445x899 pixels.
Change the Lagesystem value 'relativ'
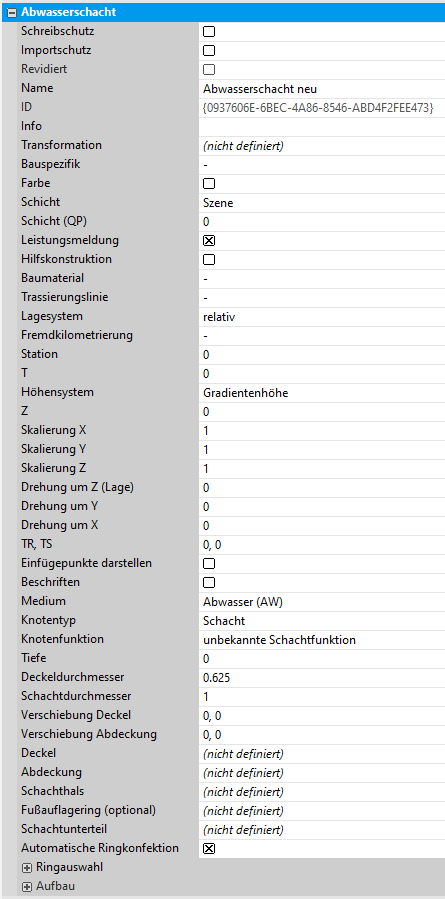pyautogui.click(x=322, y=316)
